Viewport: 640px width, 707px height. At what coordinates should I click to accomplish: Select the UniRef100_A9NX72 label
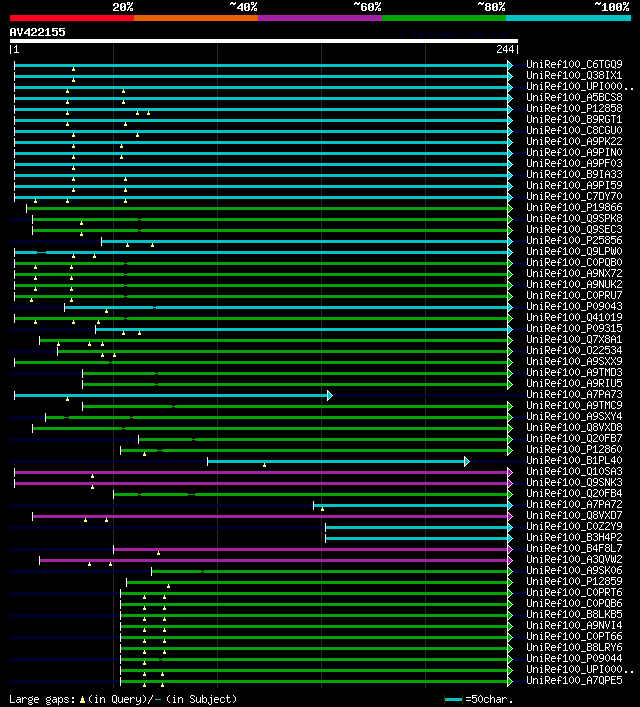pos(574,273)
